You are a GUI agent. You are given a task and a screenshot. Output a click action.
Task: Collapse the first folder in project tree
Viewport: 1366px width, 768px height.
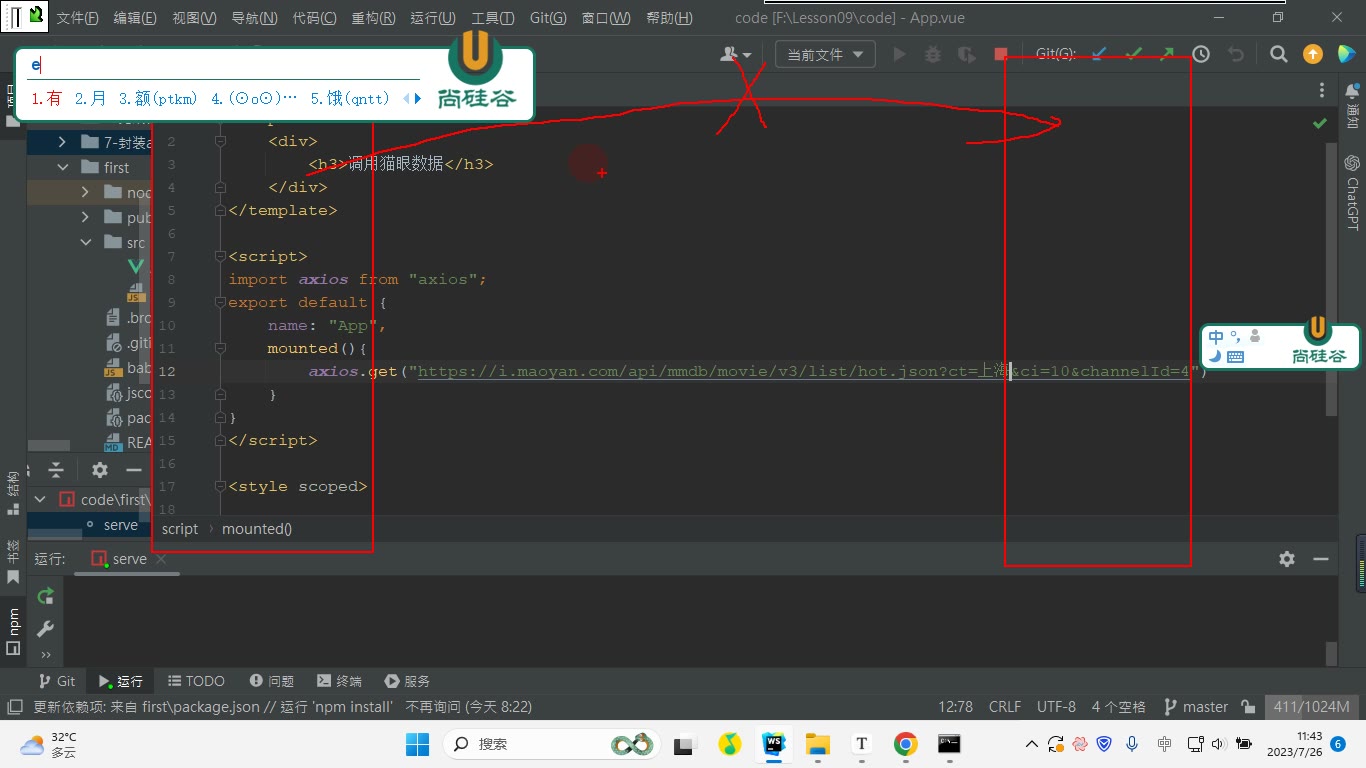[63, 167]
